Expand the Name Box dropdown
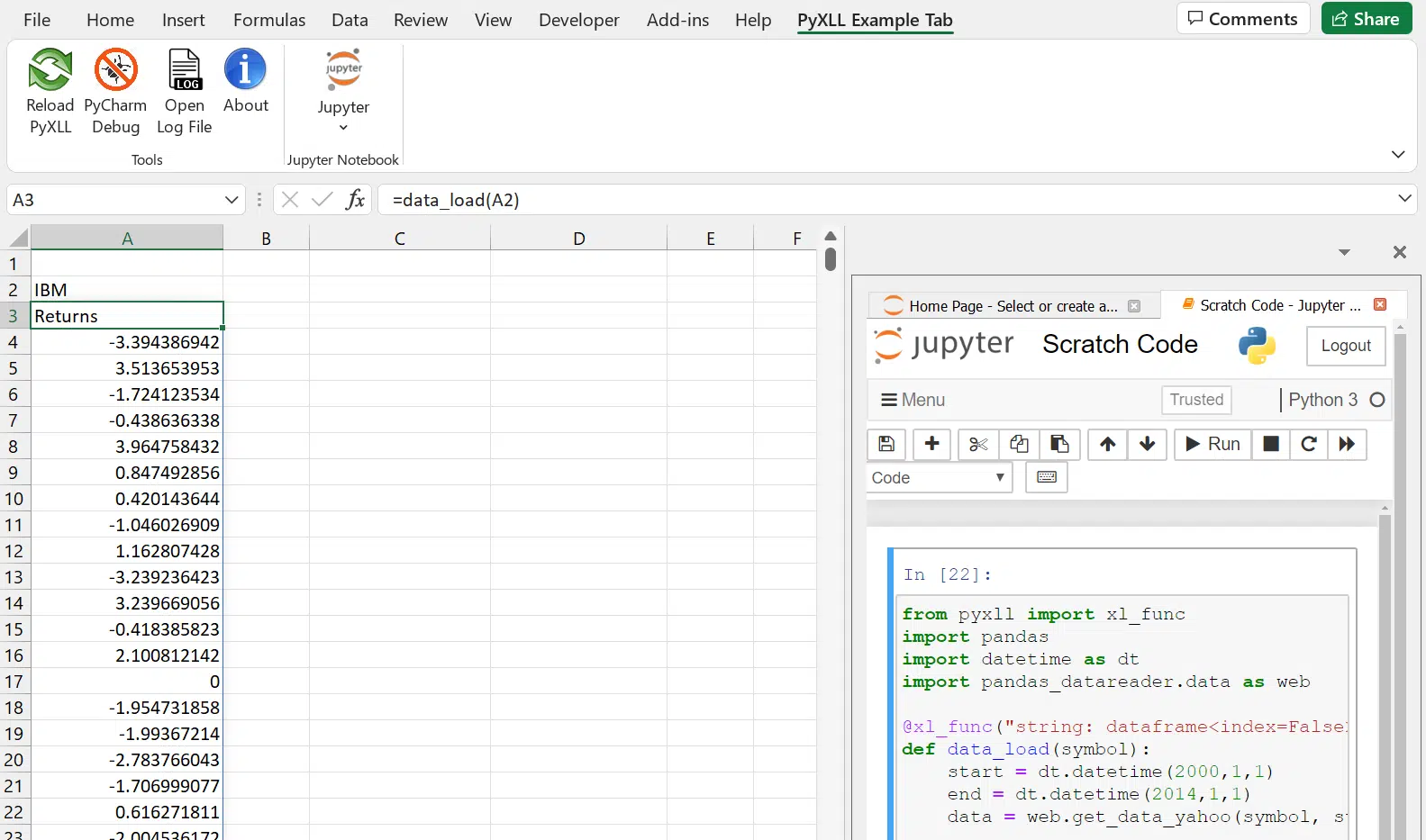 pyautogui.click(x=232, y=200)
